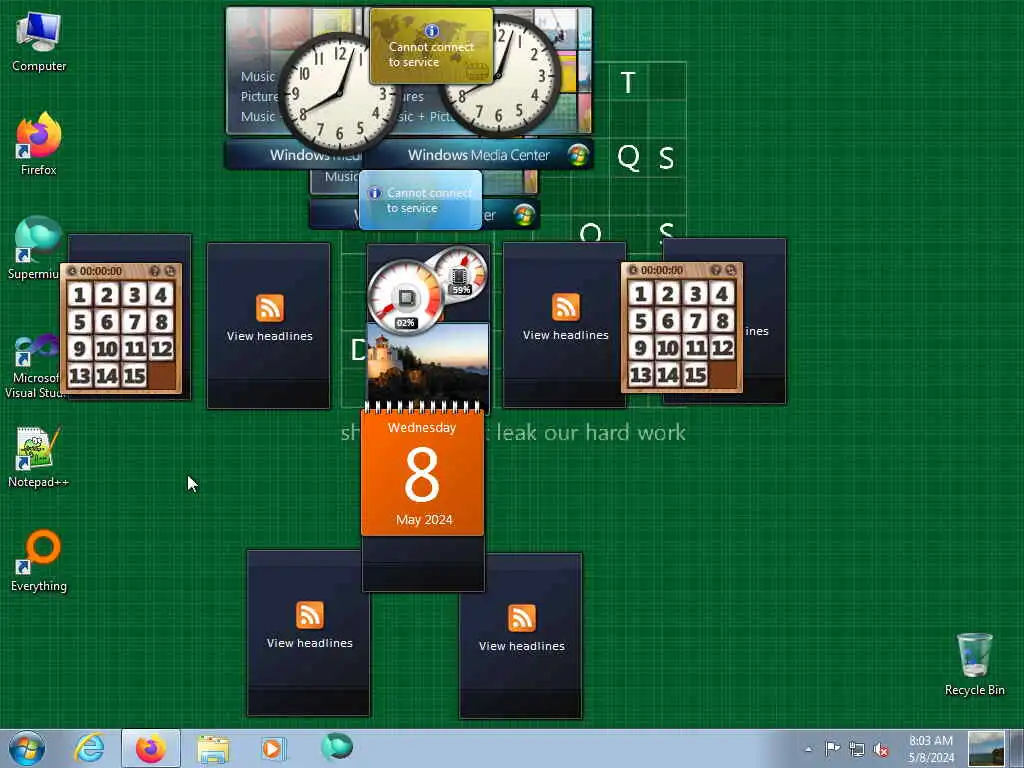Image resolution: width=1024 pixels, height=768 pixels.
Task: Click RSS icon in the bottom-left feed gadget
Action: click(x=310, y=615)
